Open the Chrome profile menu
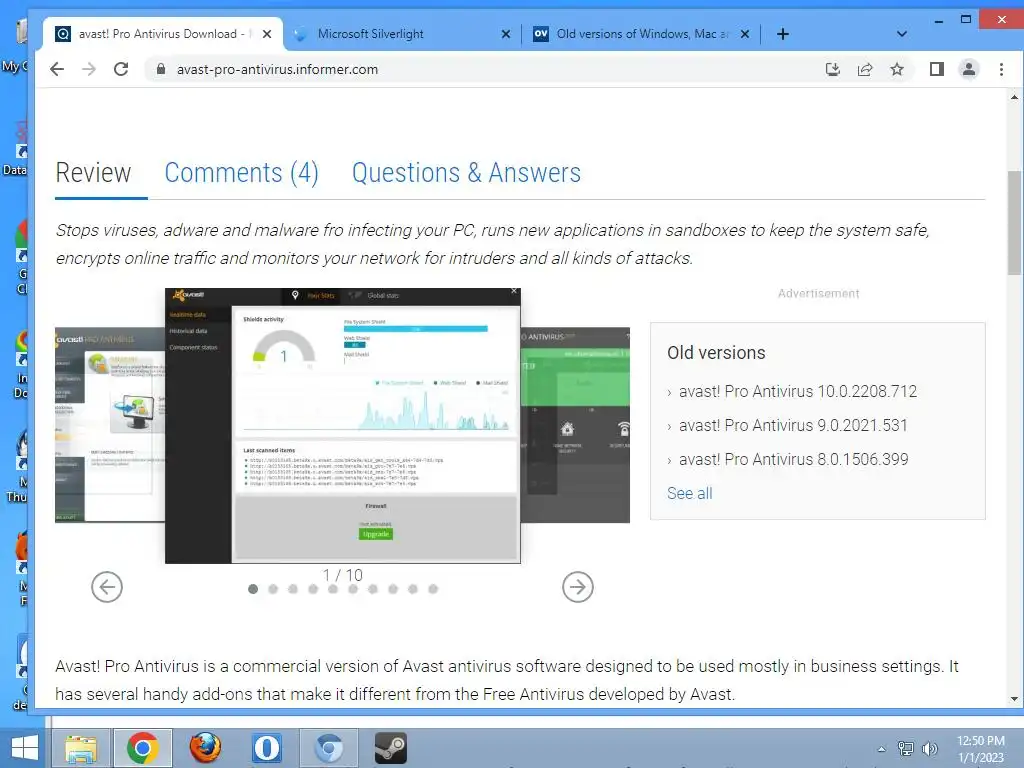1024x768 pixels. tap(968, 69)
